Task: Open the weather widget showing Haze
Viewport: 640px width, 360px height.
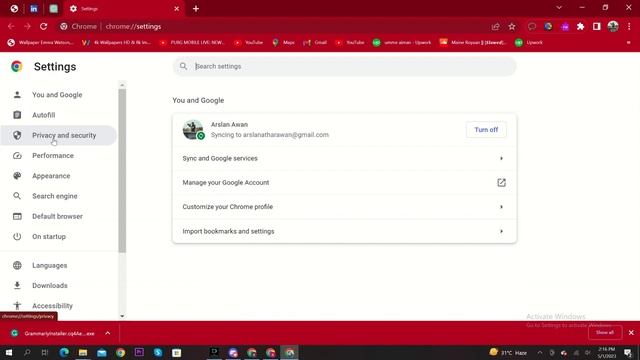Action: 508,353
